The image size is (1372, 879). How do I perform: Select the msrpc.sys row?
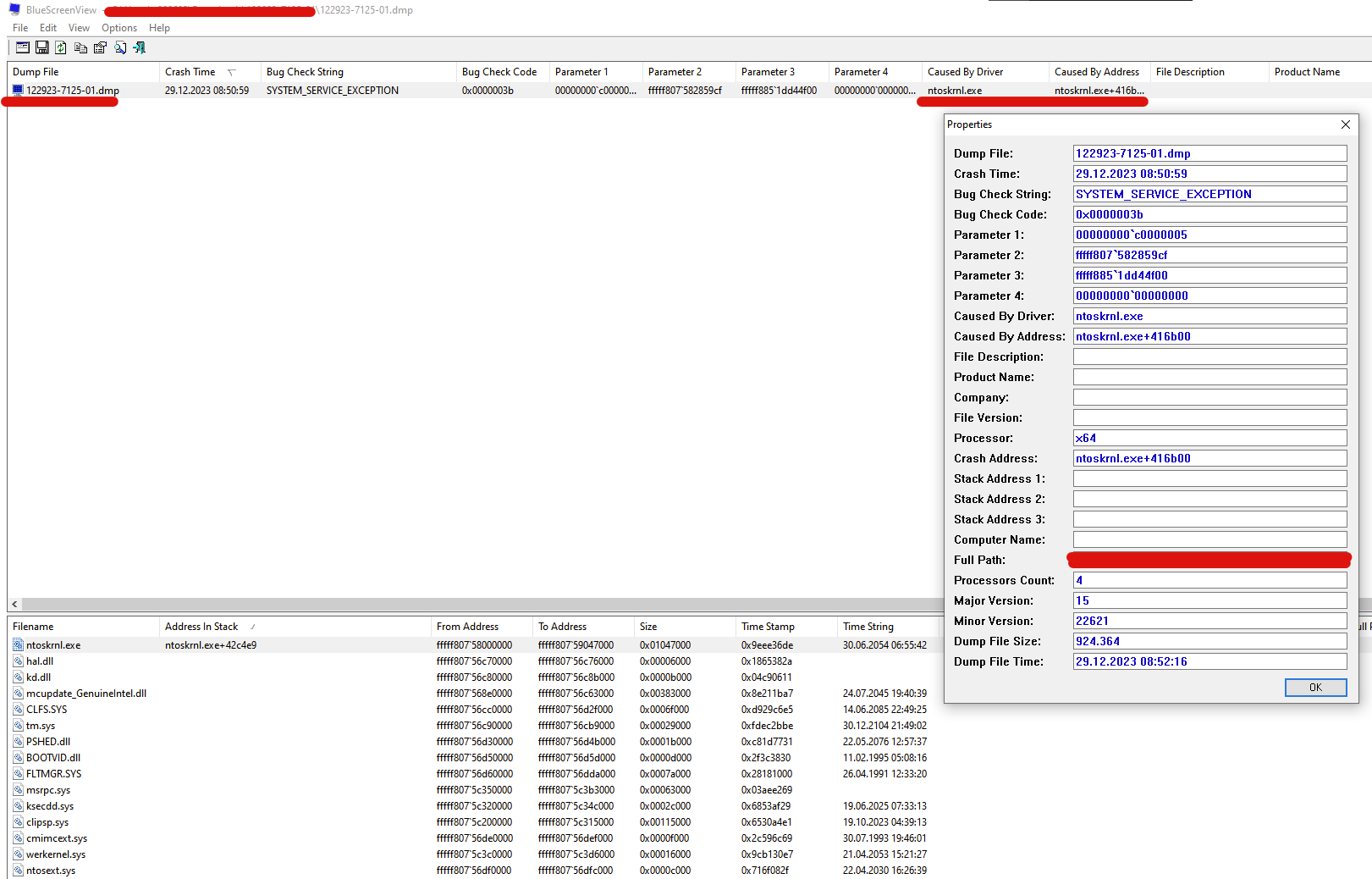coord(474,790)
